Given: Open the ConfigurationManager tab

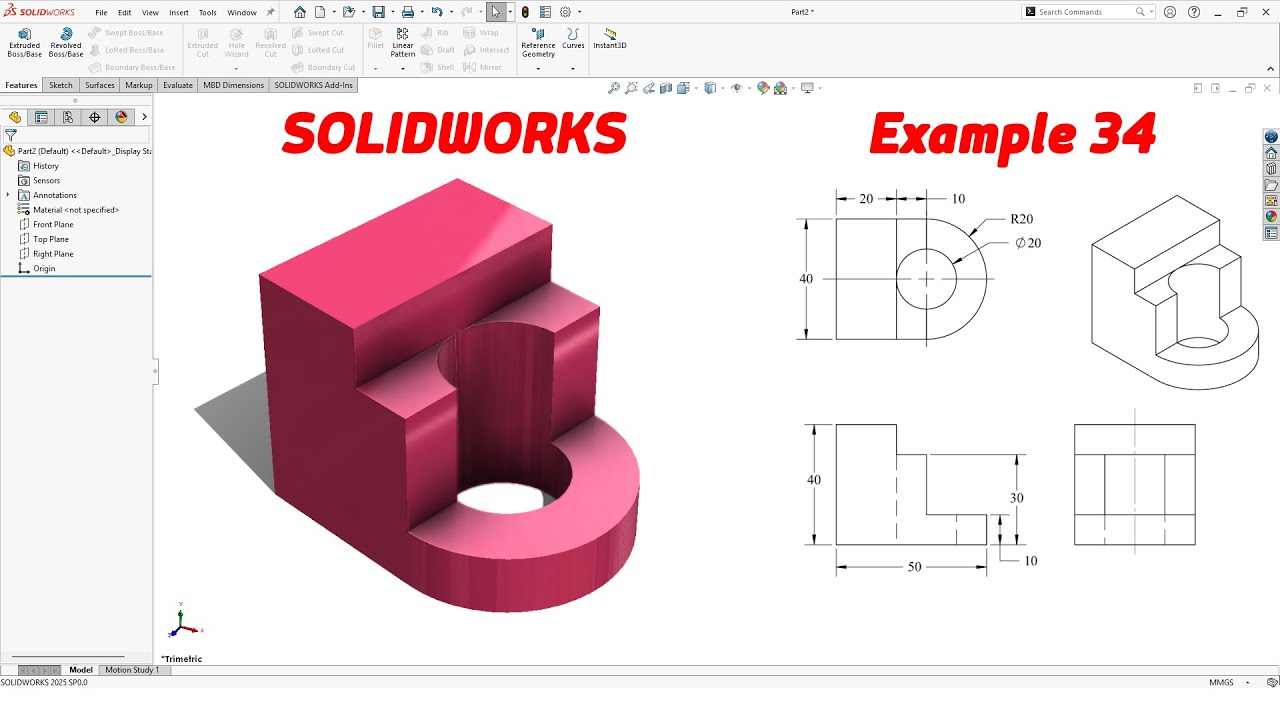Looking at the screenshot, I should [x=68, y=117].
